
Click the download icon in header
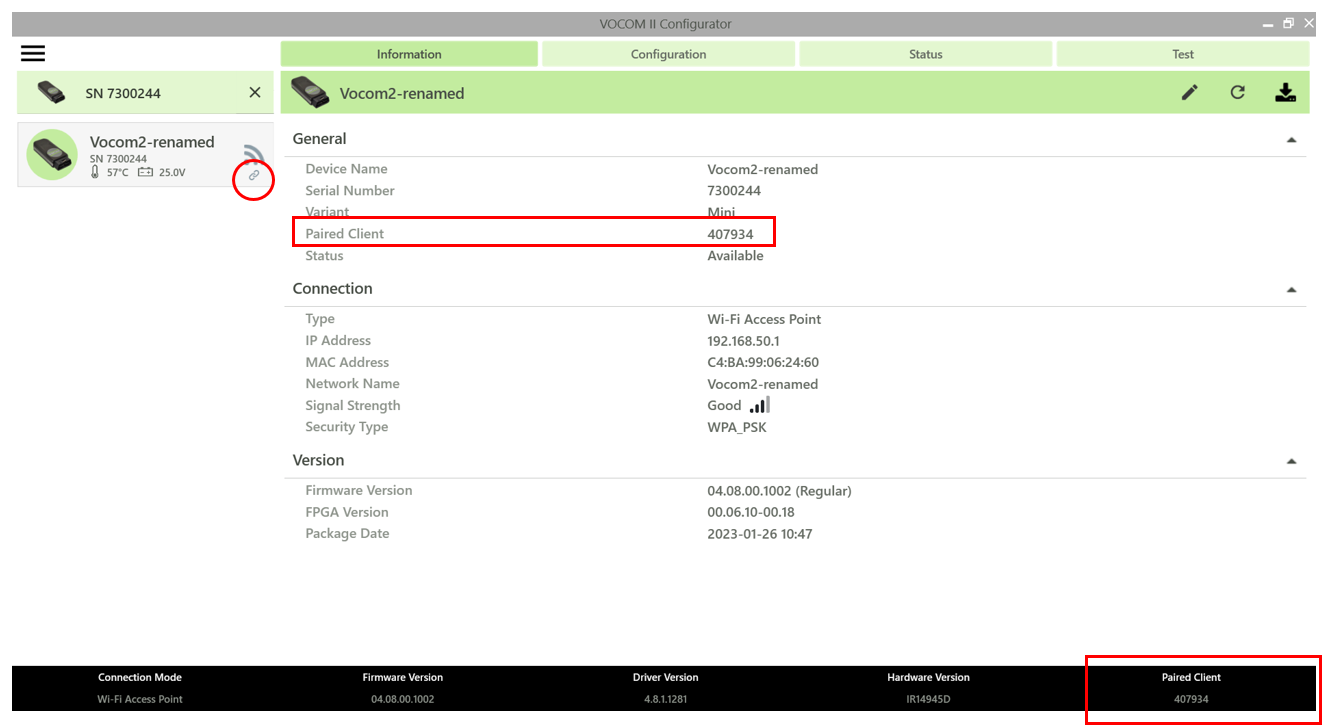1285,93
